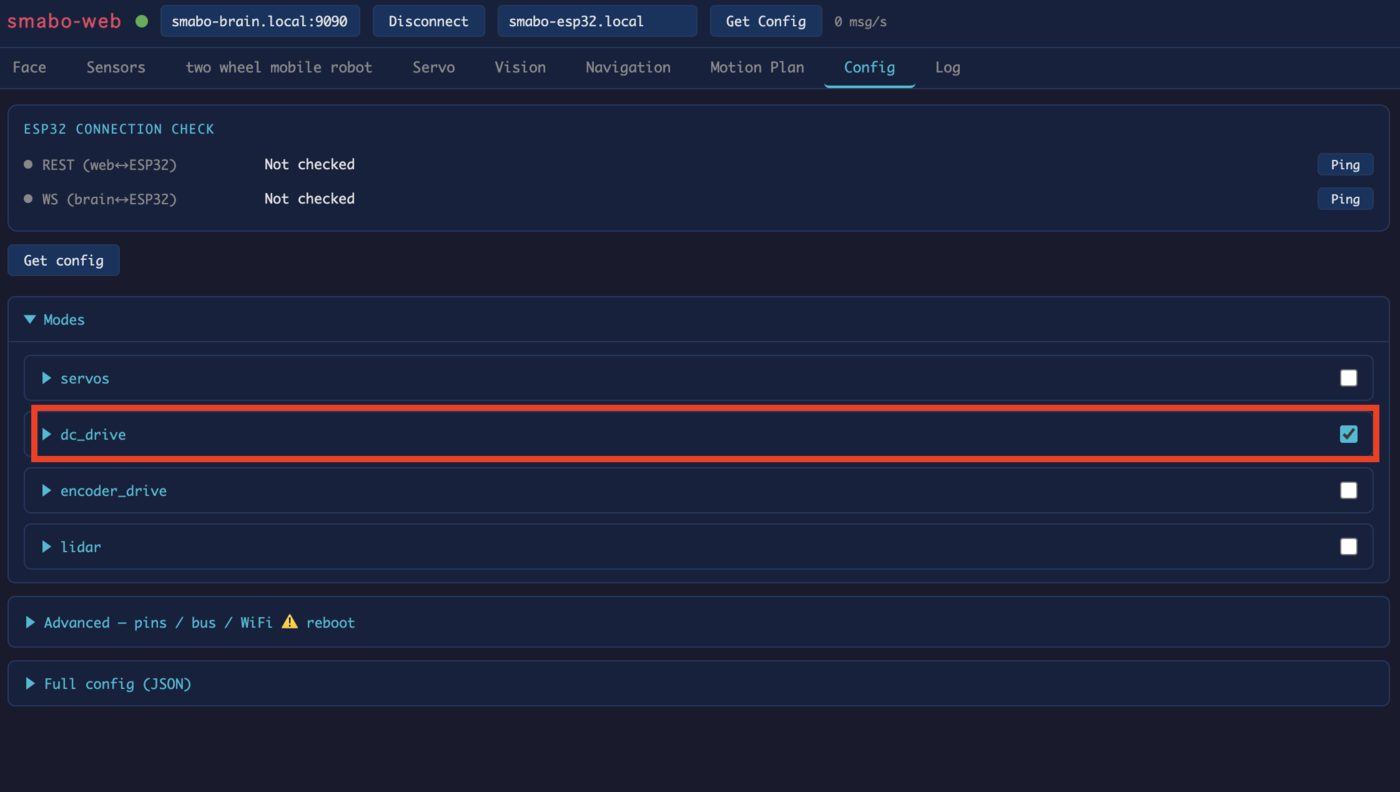The height and width of the screenshot is (792, 1400).
Task: Click the lowercase Get config button
Action: point(64,260)
